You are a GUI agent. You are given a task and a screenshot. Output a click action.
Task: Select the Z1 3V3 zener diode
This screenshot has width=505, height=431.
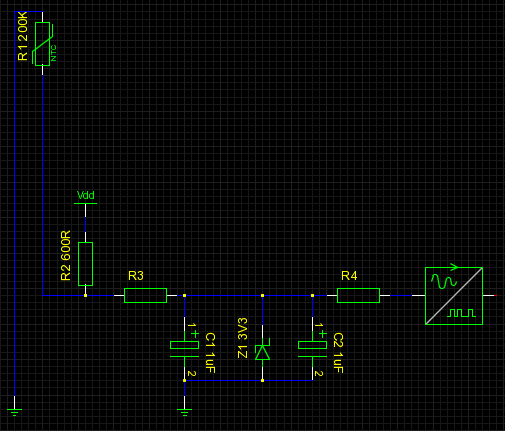click(x=263, y=352)
